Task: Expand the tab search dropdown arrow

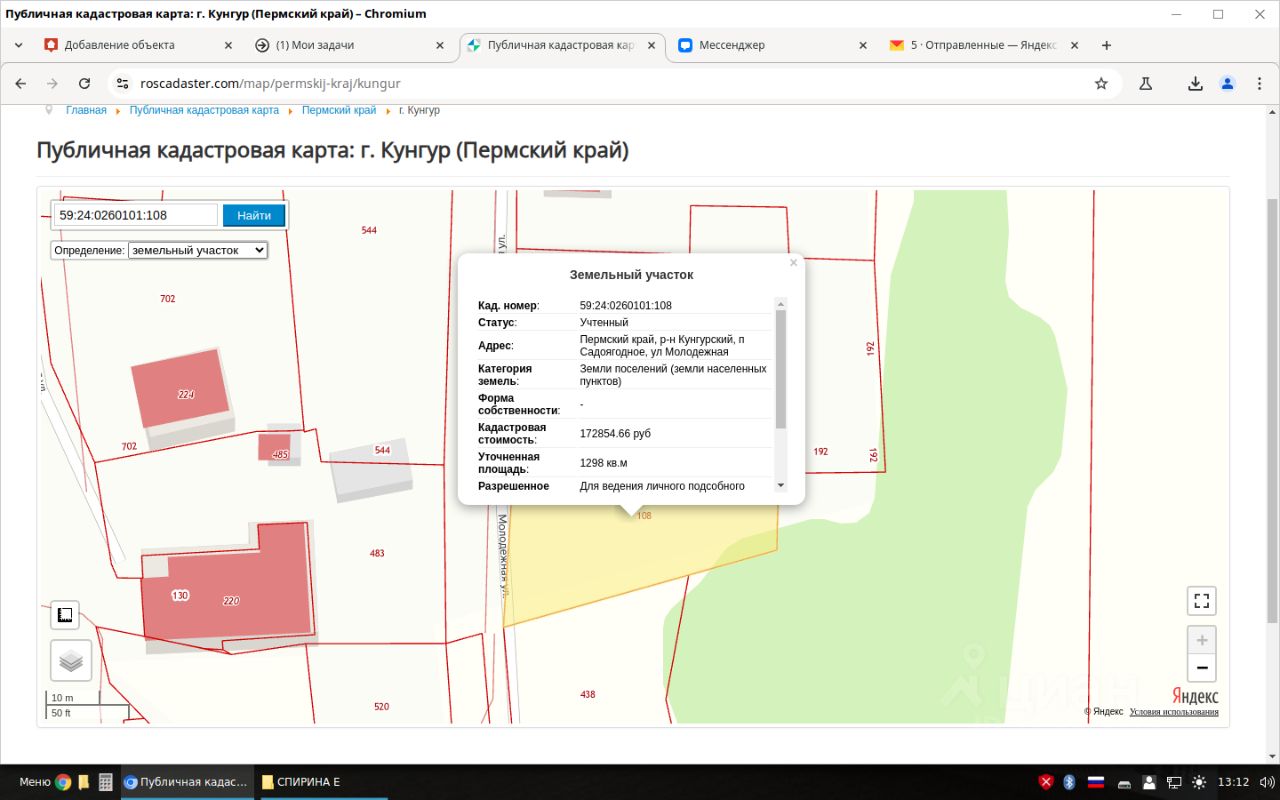Action: [18, 45]
